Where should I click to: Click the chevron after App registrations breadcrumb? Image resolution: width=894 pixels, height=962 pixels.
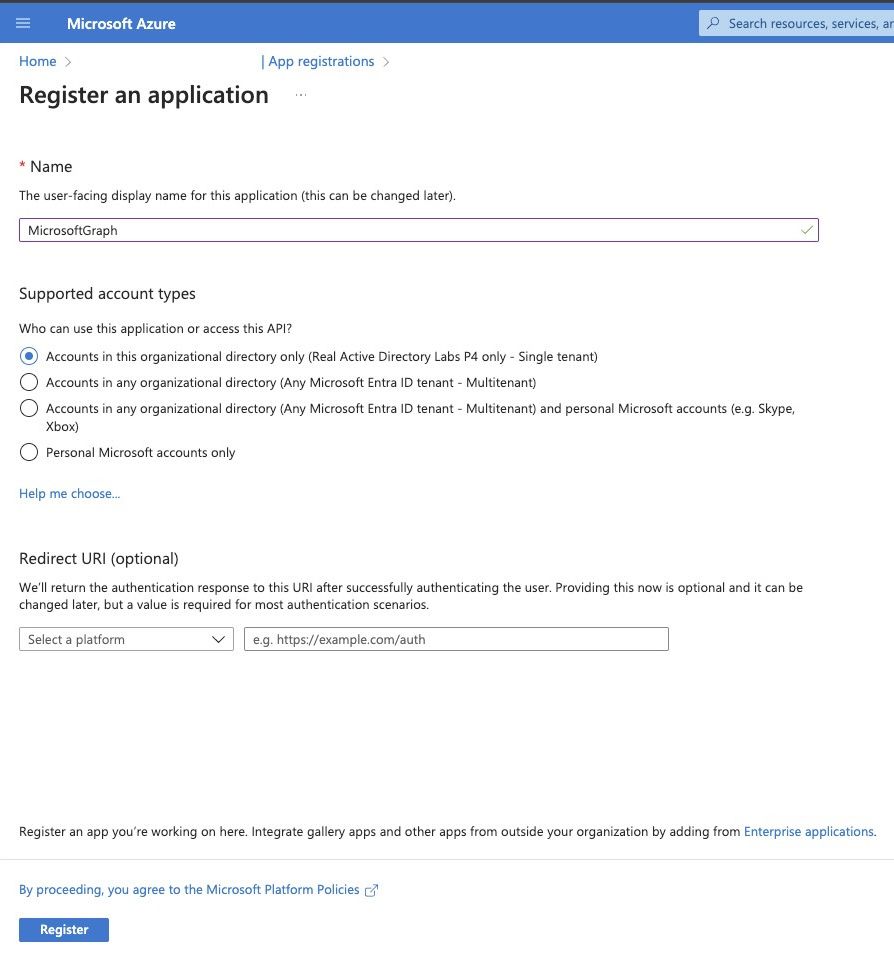pyautogui.click(x=384, y=61)
